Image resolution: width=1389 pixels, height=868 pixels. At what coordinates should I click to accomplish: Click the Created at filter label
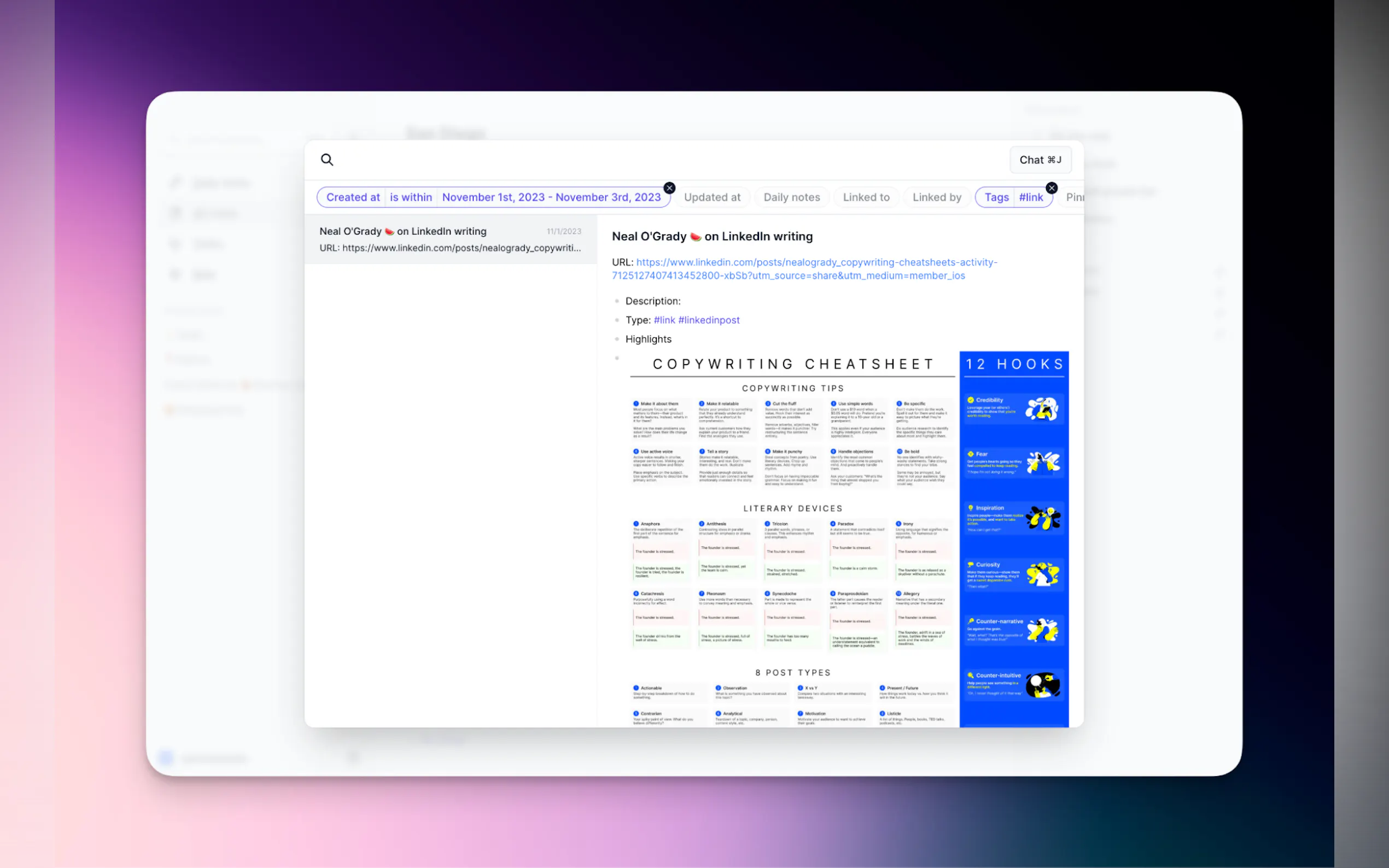[x=353, y=197]
